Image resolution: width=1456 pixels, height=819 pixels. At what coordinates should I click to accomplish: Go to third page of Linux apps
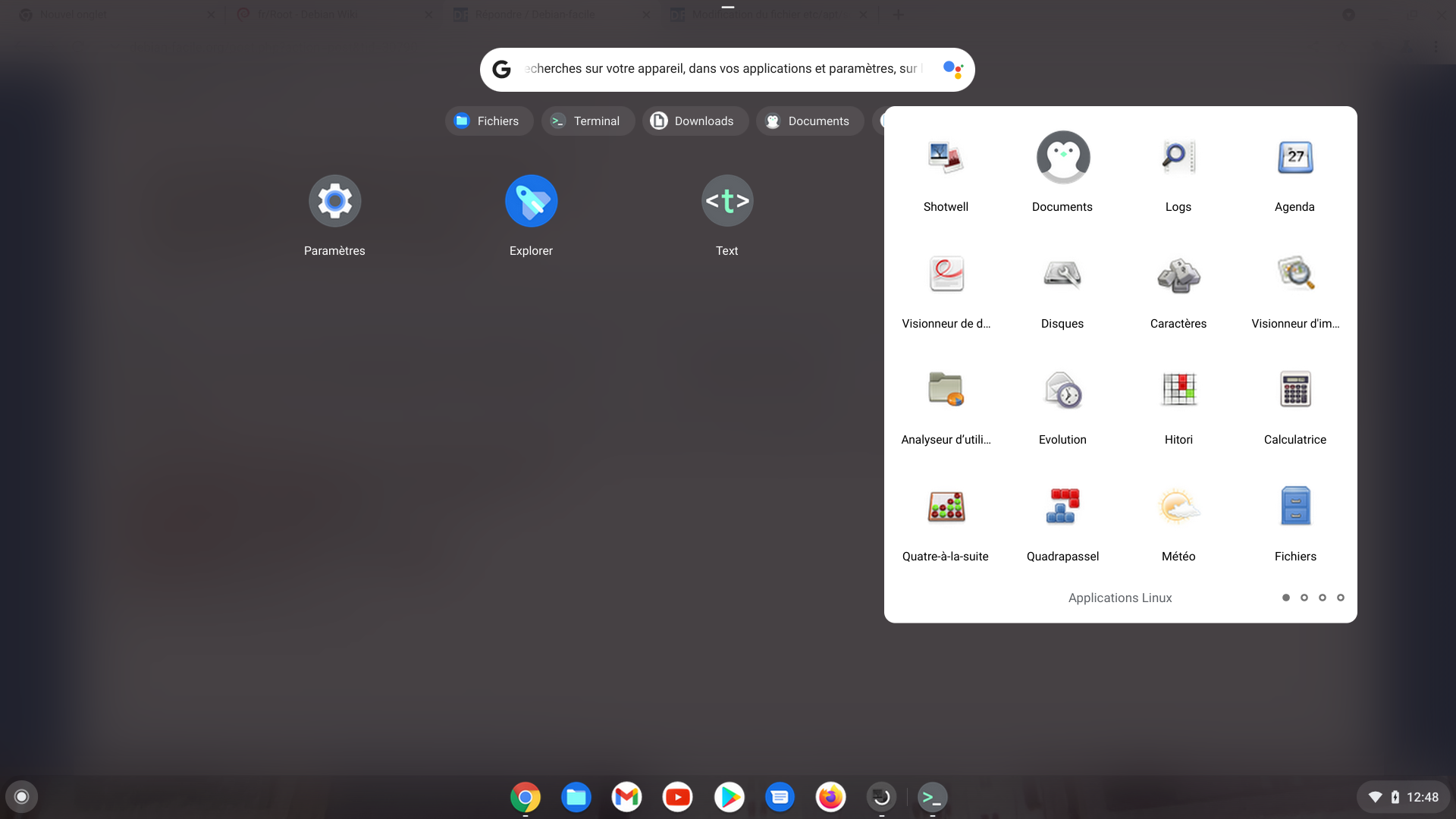(x=1323, y=598)
